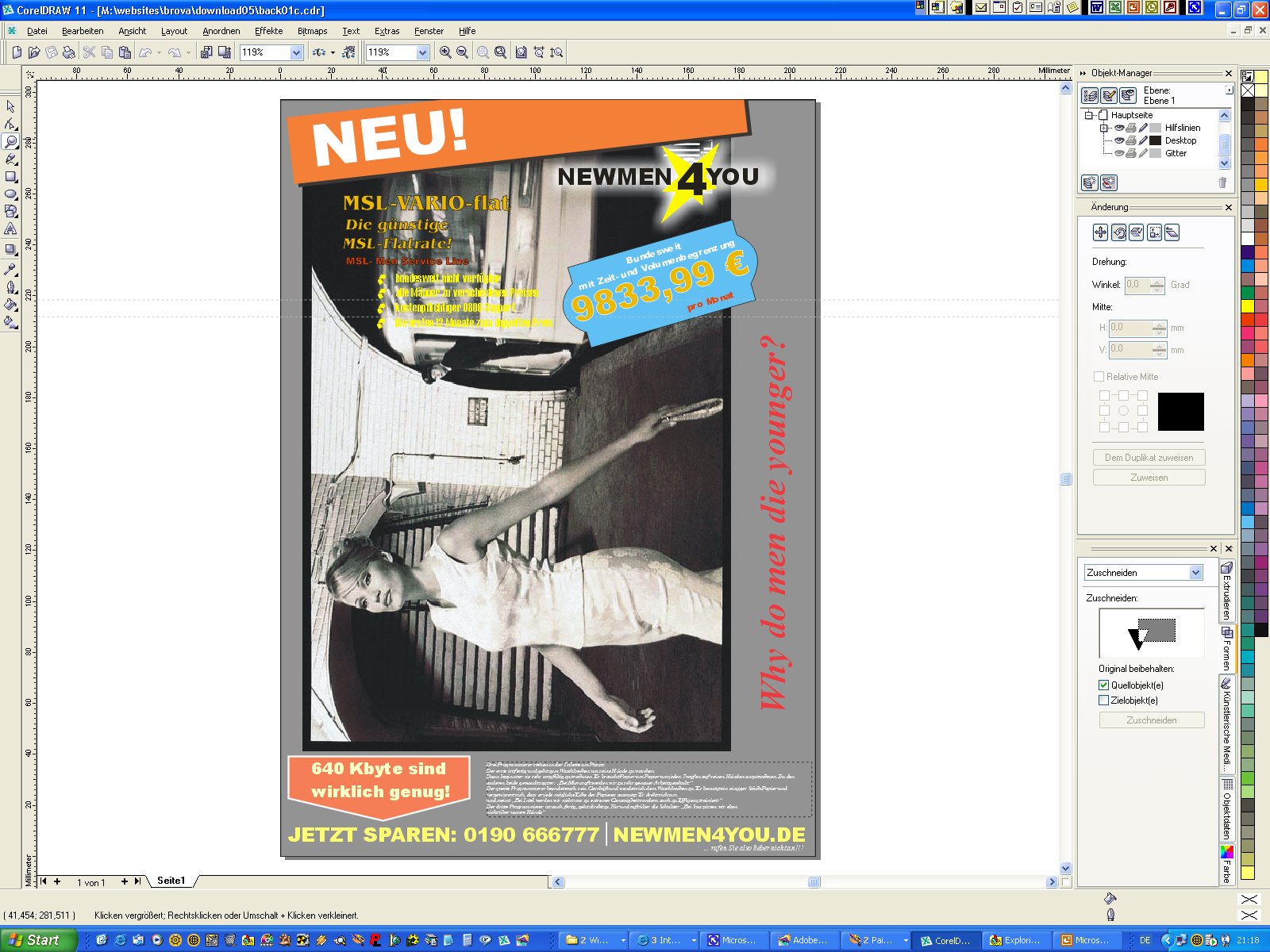Click the Windows Start button
This screenshot has height=952, width=1270.
(x=37, y=940)
